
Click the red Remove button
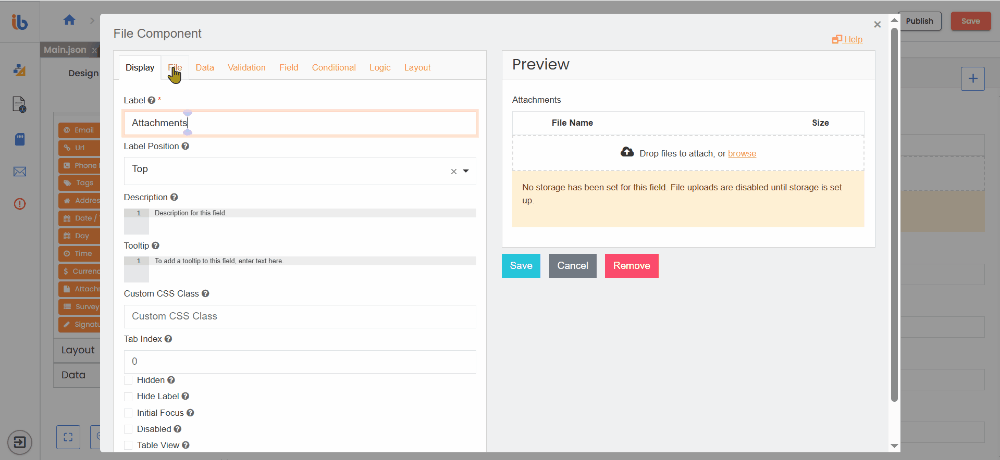click(631, 266)
